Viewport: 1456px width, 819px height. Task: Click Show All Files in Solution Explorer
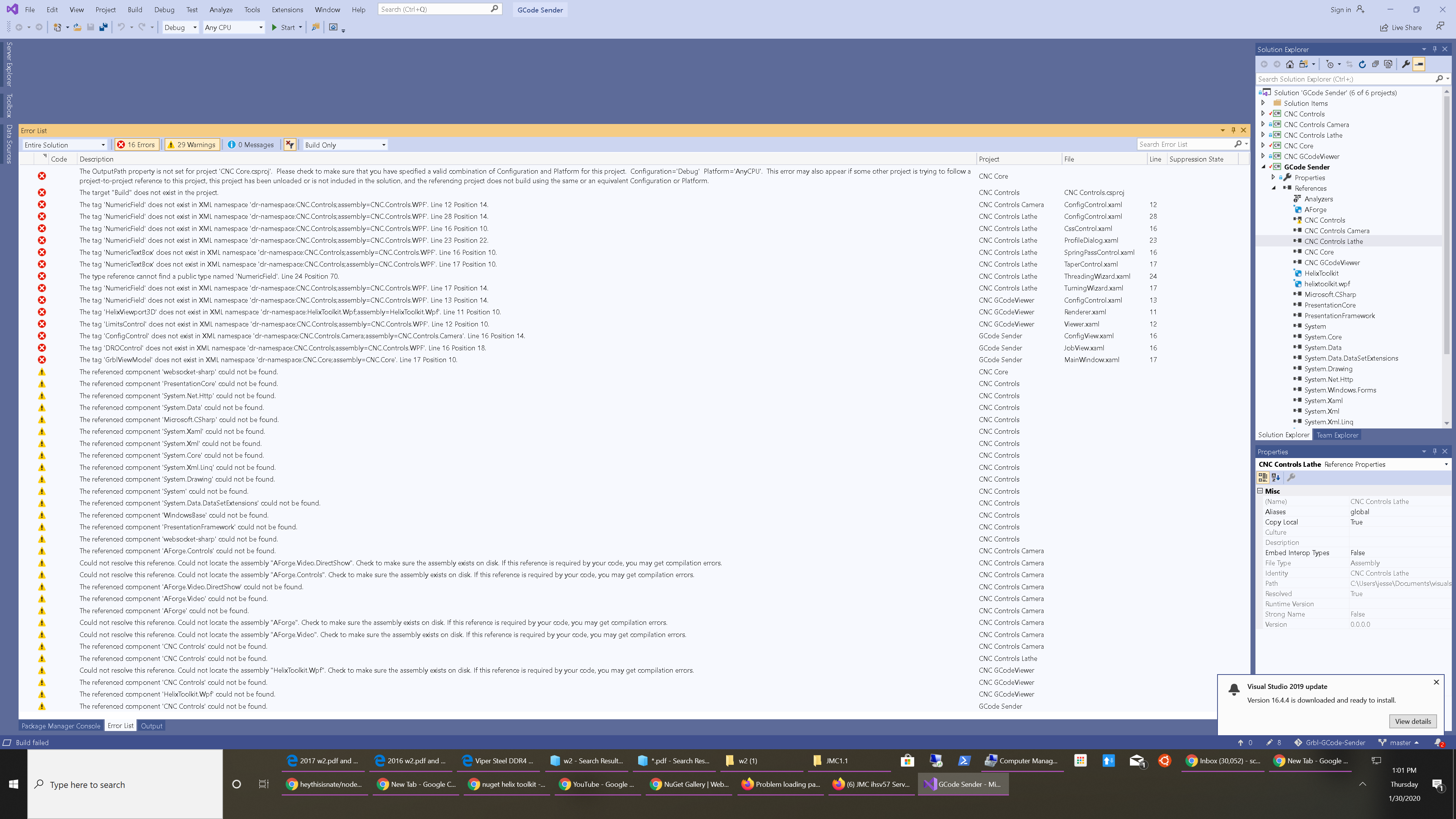coord(1388,64)
